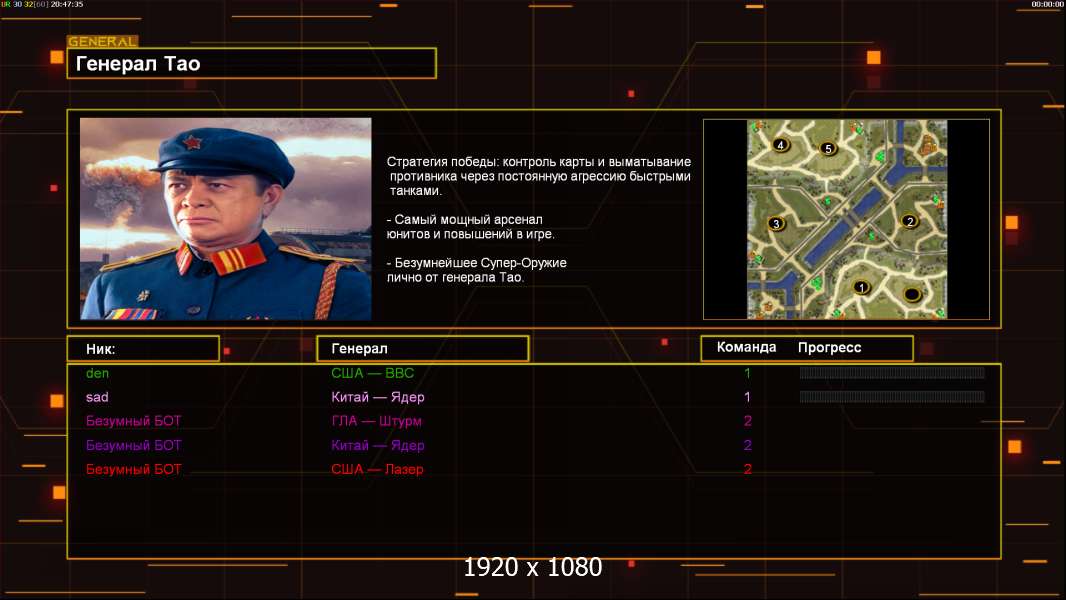Click "Безумный БОТ" in the США — Лазер row
Image resolution: width=1066 pixels, height=600 pixels.
(133, 469)
